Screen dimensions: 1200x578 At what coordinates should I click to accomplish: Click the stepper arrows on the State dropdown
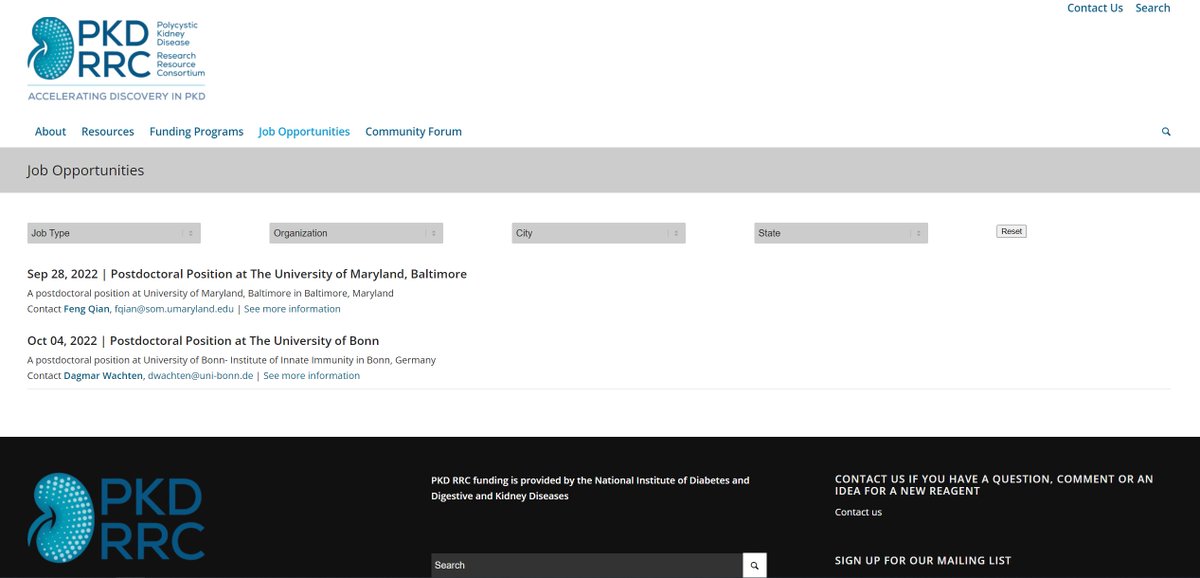[918, 232]
